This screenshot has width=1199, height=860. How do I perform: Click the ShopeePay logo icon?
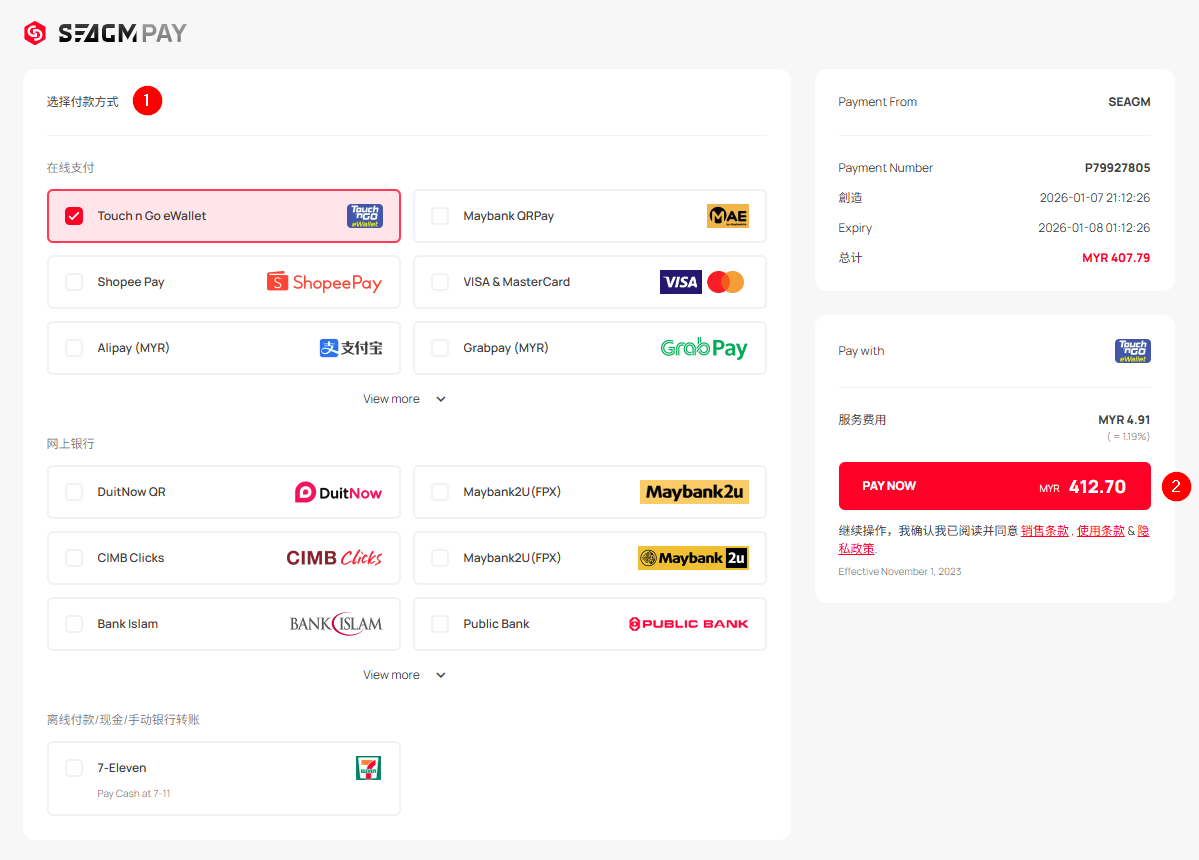point(324,282)
